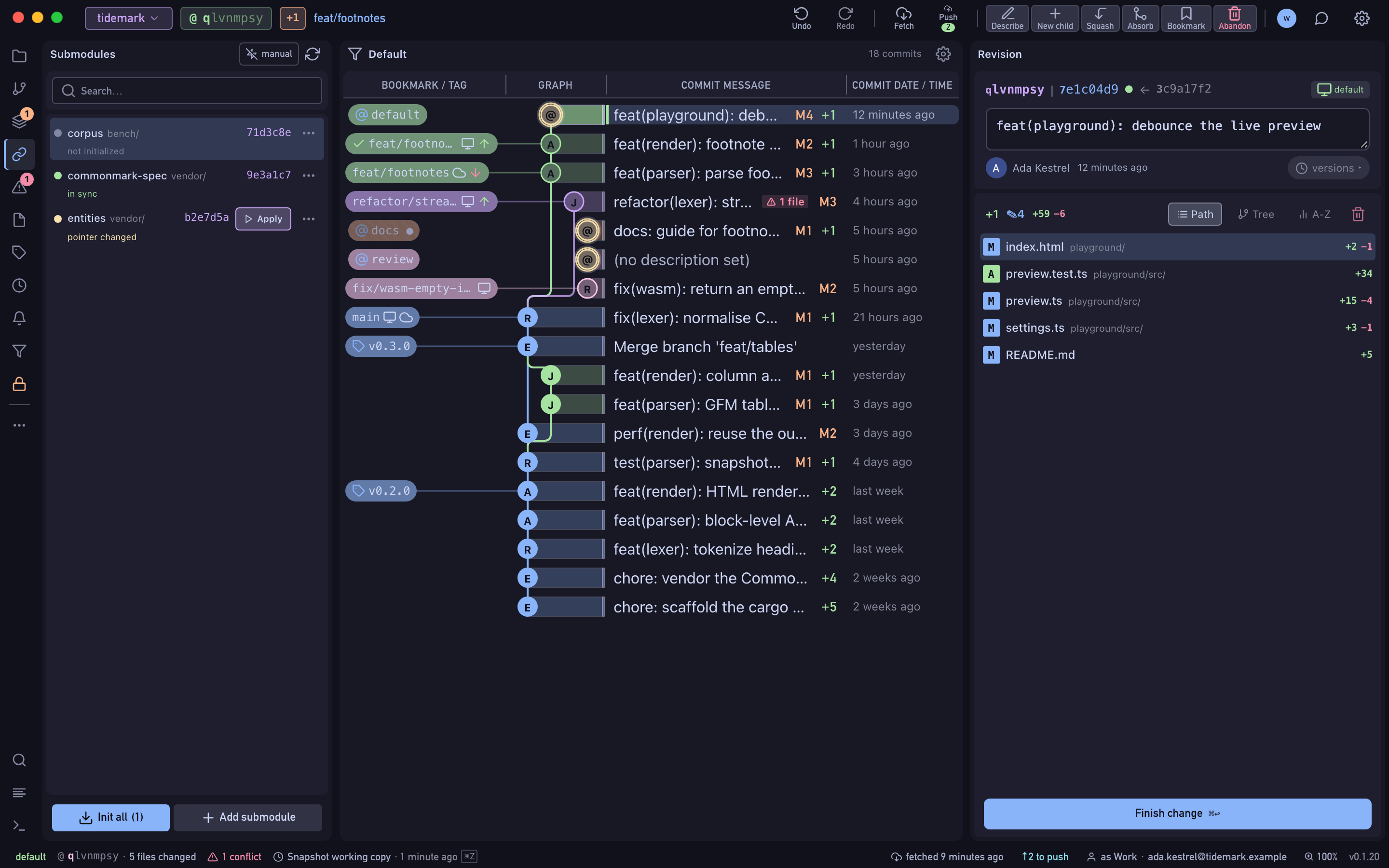
Task: Sort by BOOKMARK / TAG column header
Action: click(423, 85)
